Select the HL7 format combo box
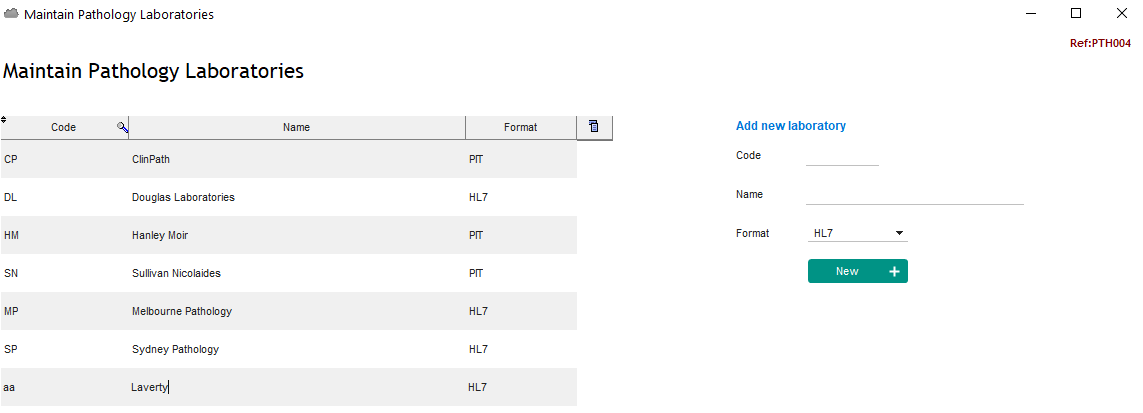The width and height of the screenshot is (1143, 413). (x=858, y=233)
